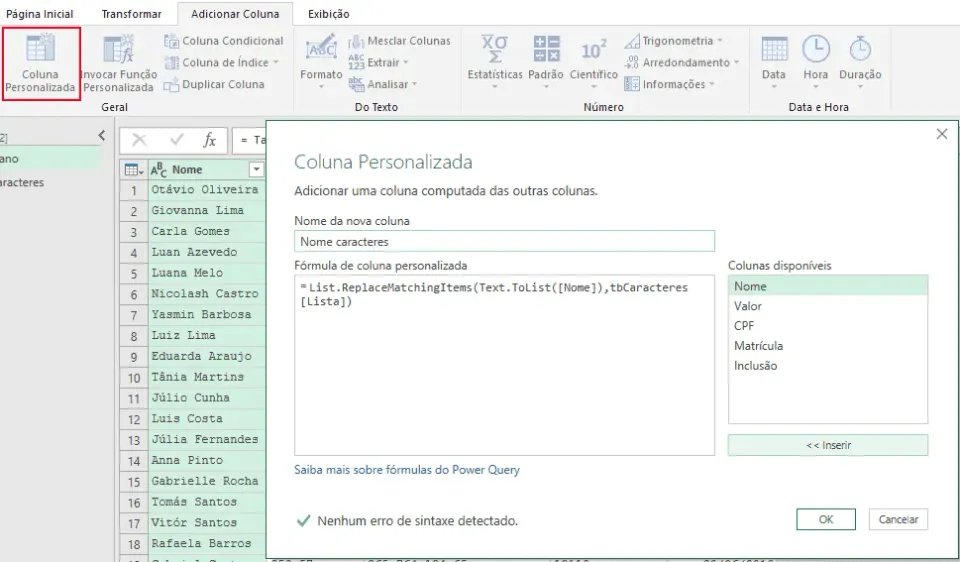Close the Coluna Personalizada dialog
This screenshot has width=960, height=562.
(942, 134)
